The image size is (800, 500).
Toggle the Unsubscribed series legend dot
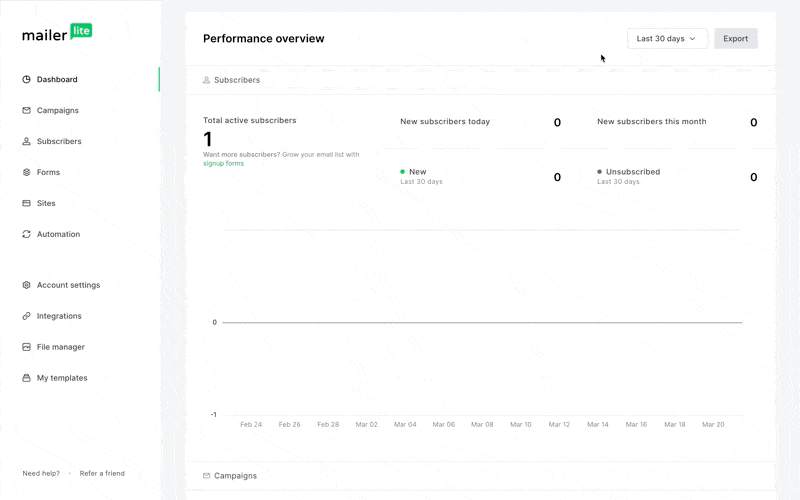click(600, 172)
